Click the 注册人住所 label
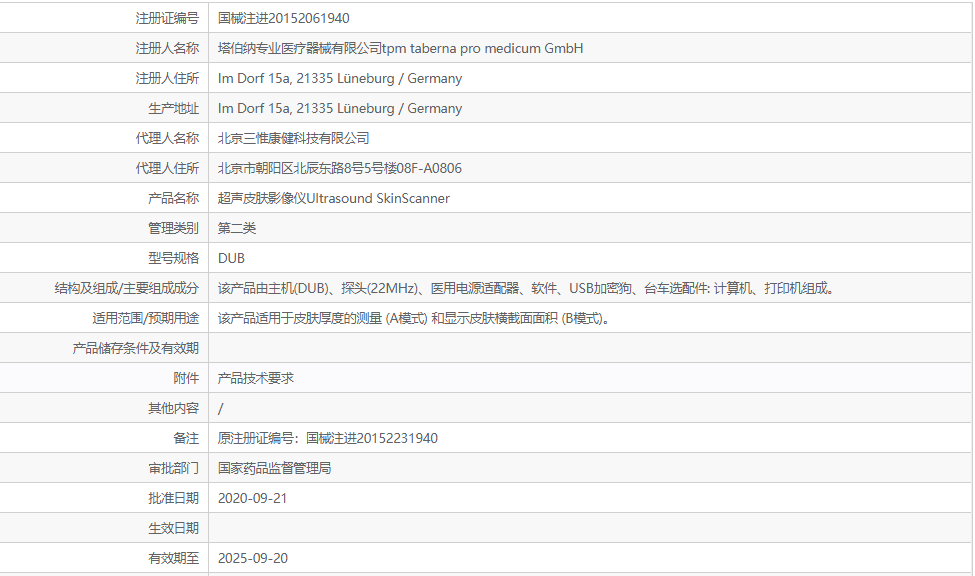Screen dimensions: 975x576 pos(167,78)
